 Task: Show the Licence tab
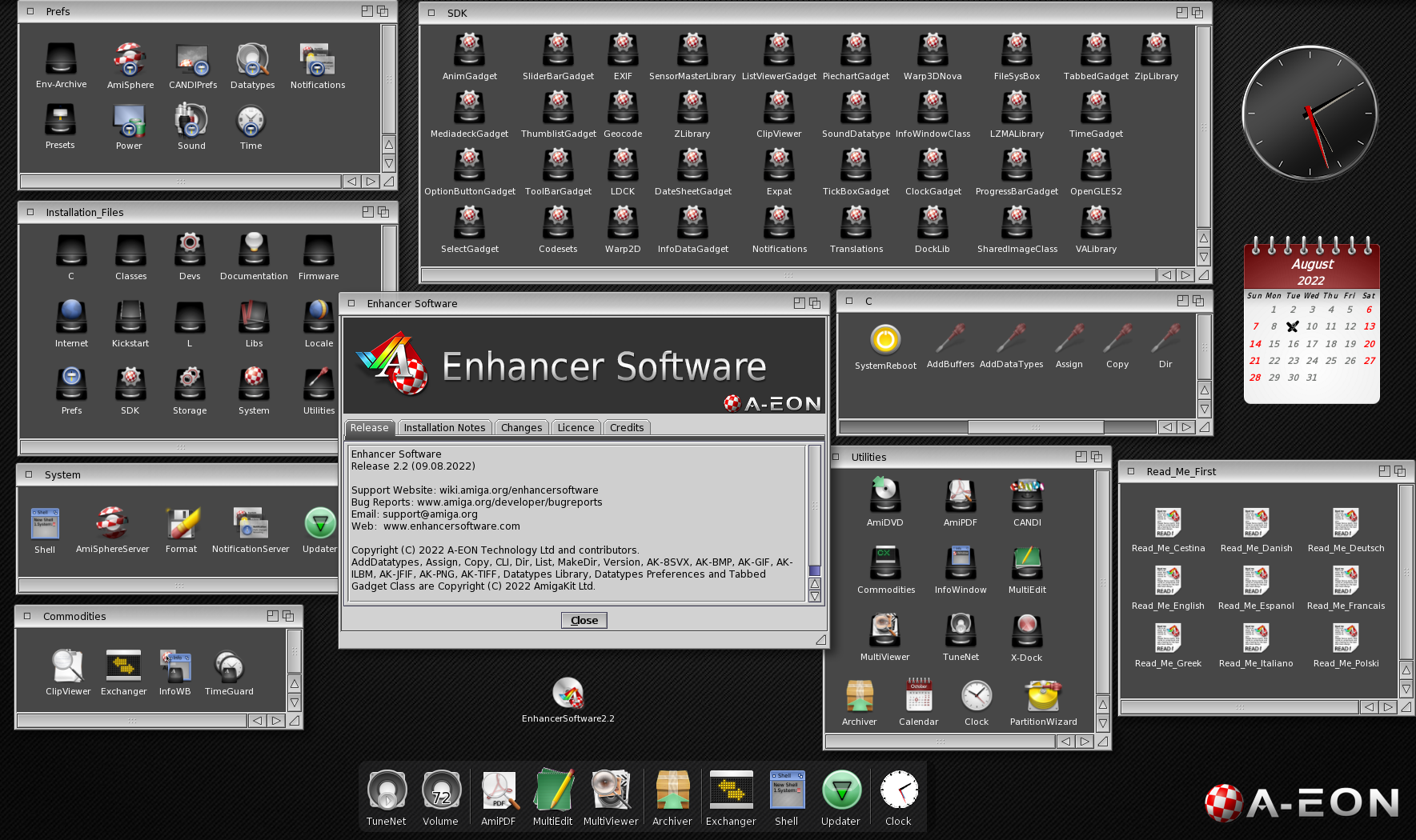[x=576, y=428]
